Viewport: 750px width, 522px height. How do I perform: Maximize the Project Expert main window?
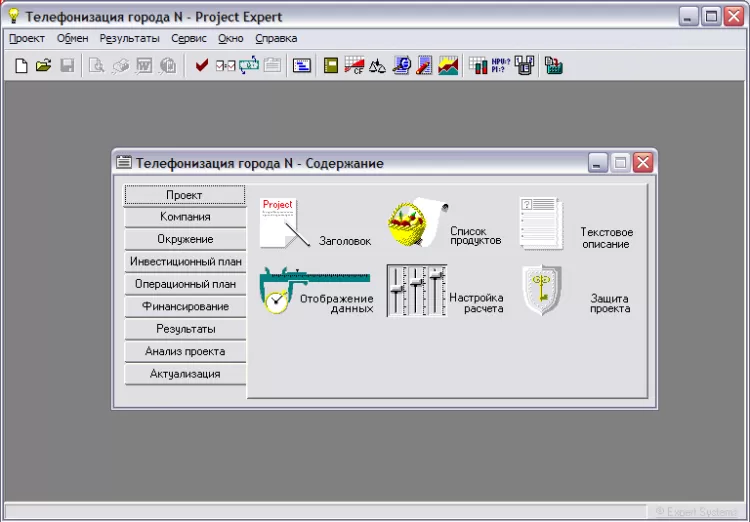(711, 17)
